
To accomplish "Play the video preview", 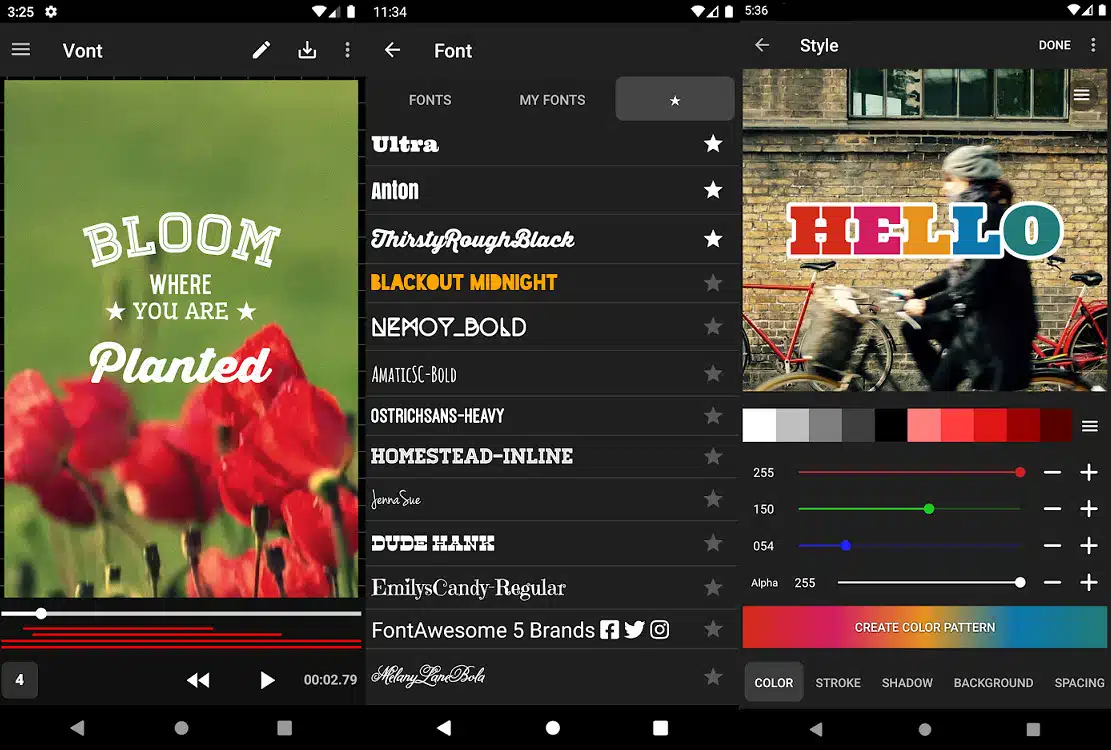I will [266, 680].
